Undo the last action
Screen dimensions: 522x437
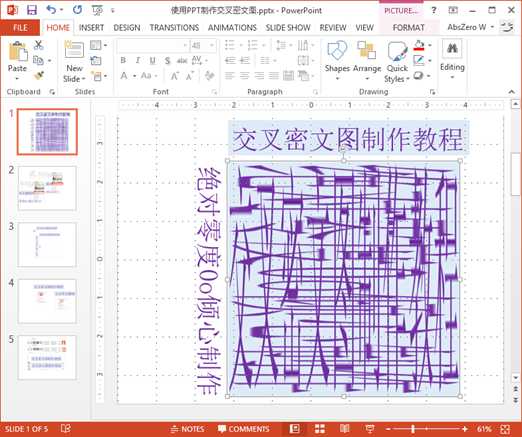point(51,10)
